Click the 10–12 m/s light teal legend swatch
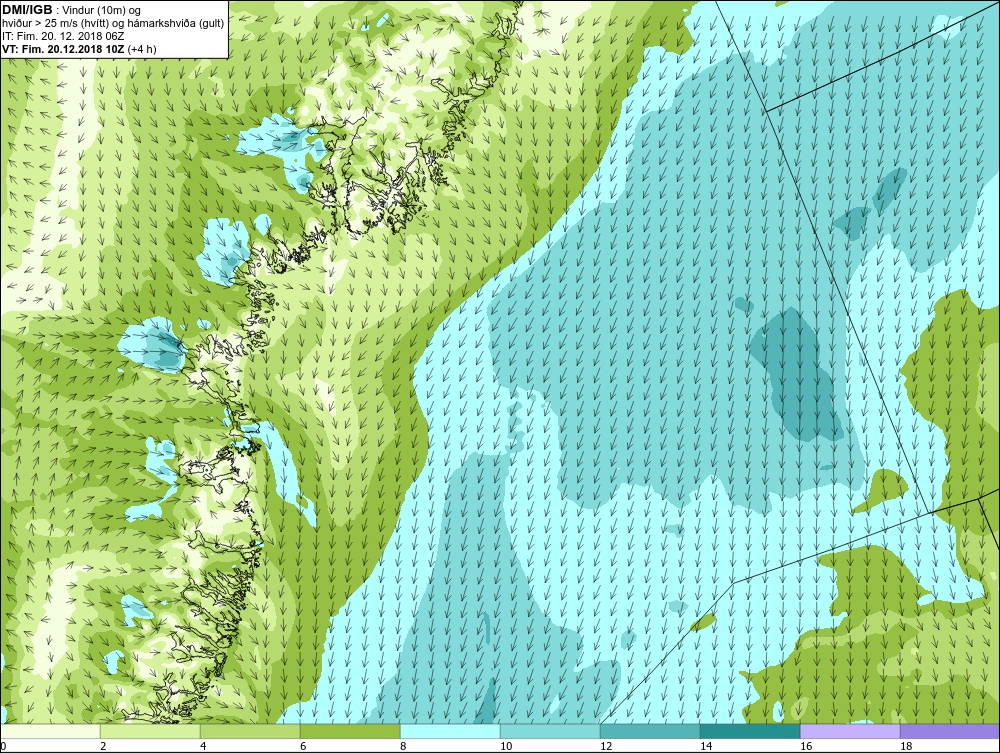 [550, 731]
